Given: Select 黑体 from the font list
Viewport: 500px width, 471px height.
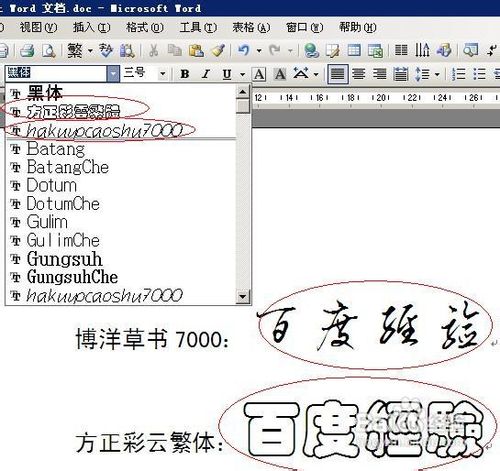Looking at the screenshot, I should (x=121, y=93).
